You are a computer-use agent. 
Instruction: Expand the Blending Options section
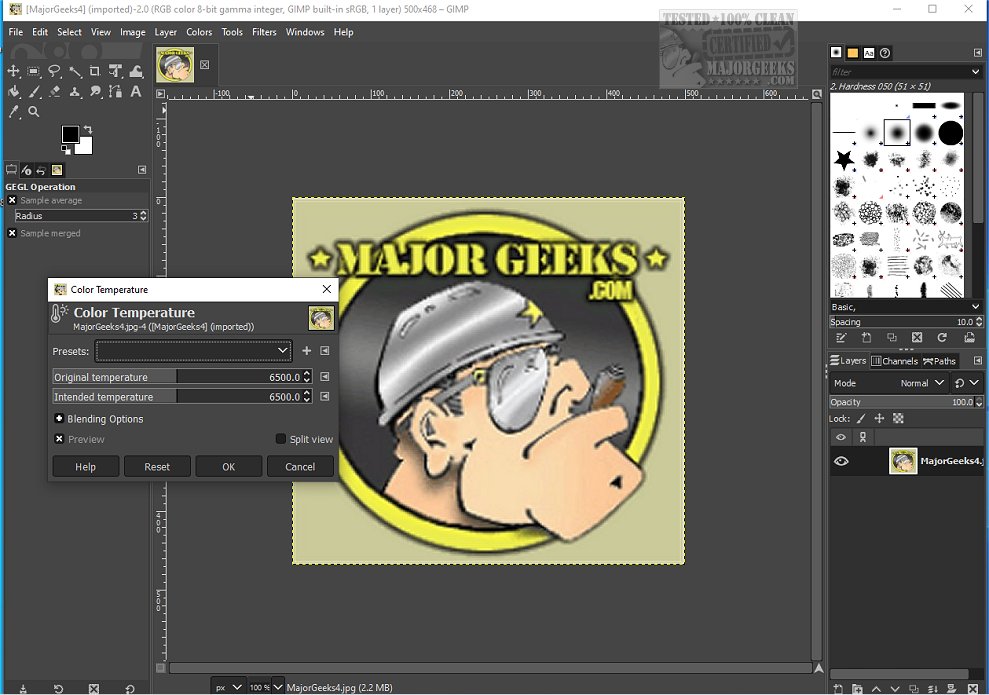click(x=59, y=419)
